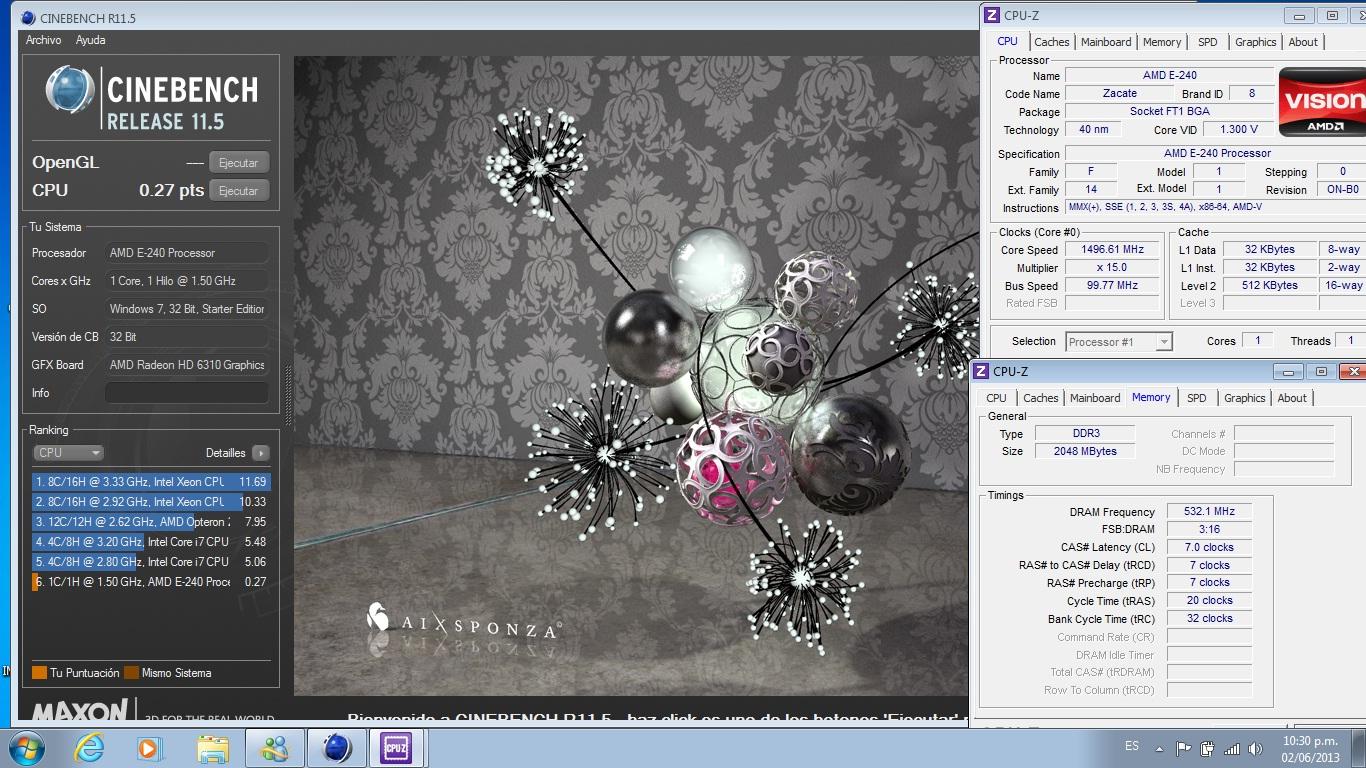Click the Detalles arrow button
The height and width of the screenshot is (768, 1366).
point(261,453)
